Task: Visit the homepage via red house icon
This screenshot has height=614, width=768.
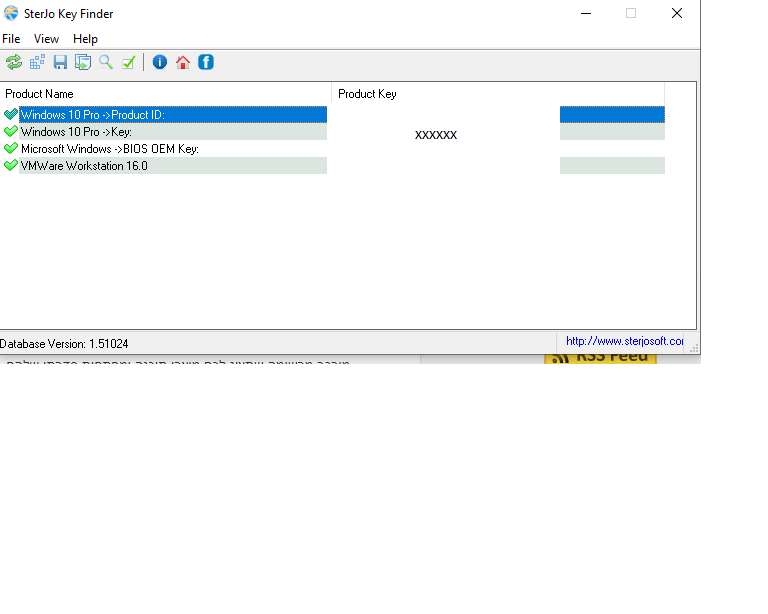Action: (x=183, y=62)
